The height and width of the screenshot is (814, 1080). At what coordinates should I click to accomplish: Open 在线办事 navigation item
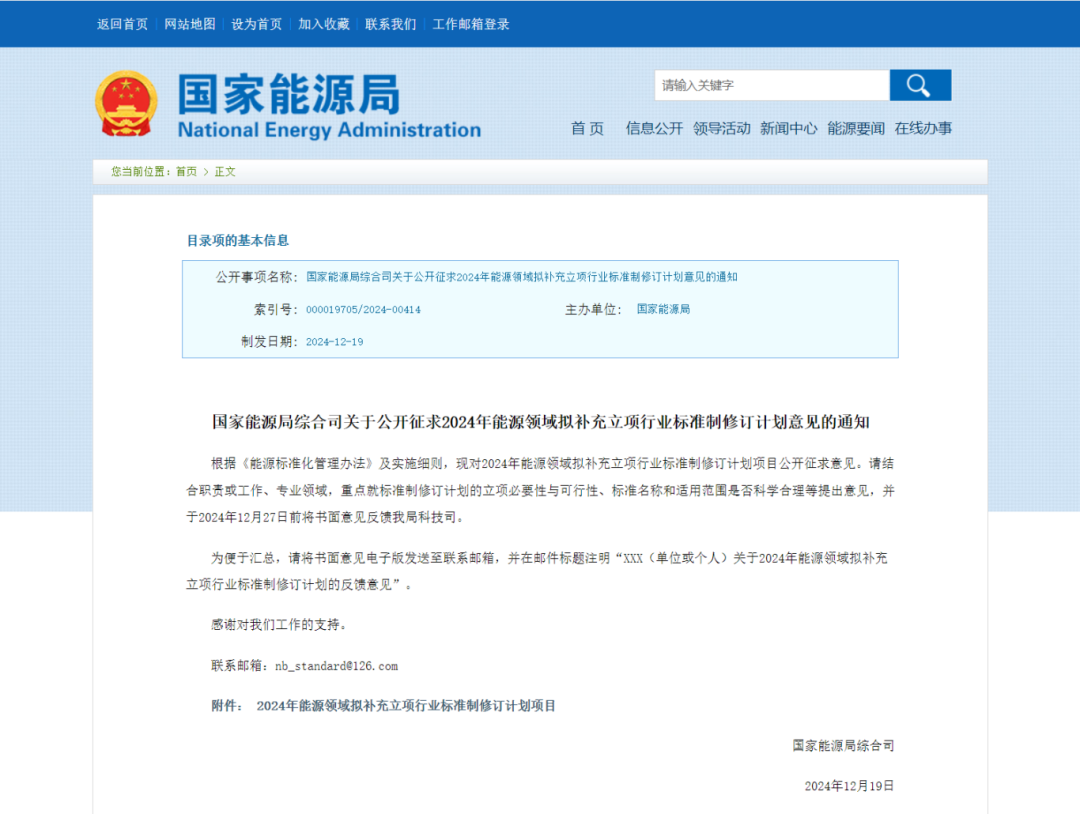tap(923, 128)
